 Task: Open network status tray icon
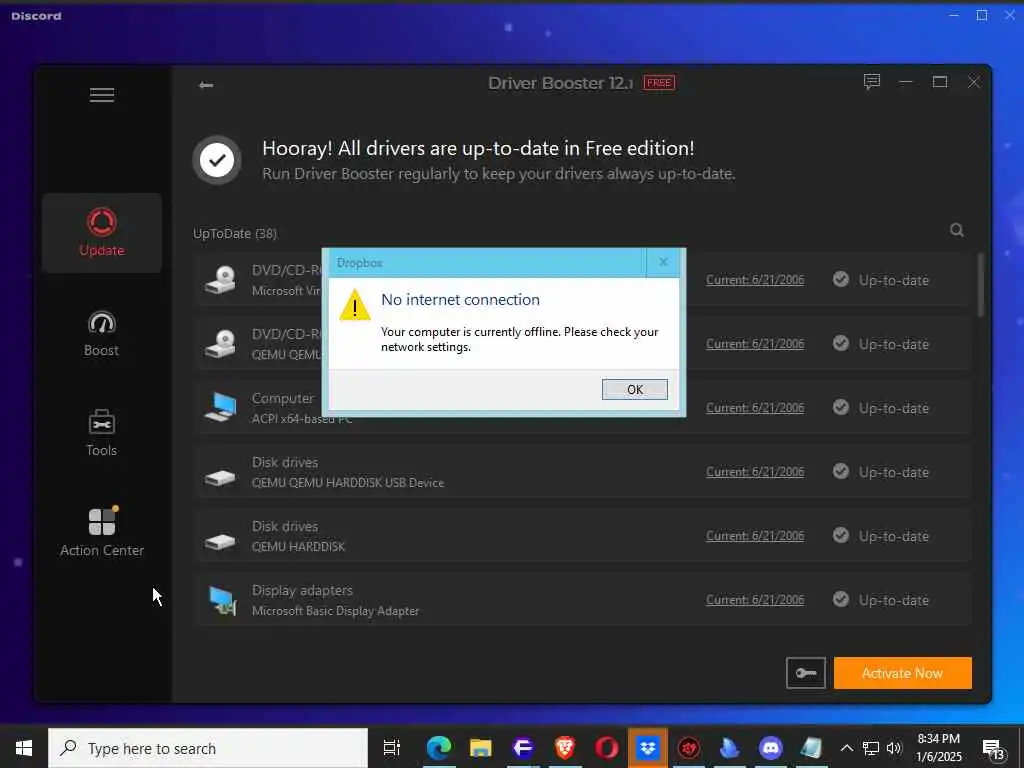[871, 748]
